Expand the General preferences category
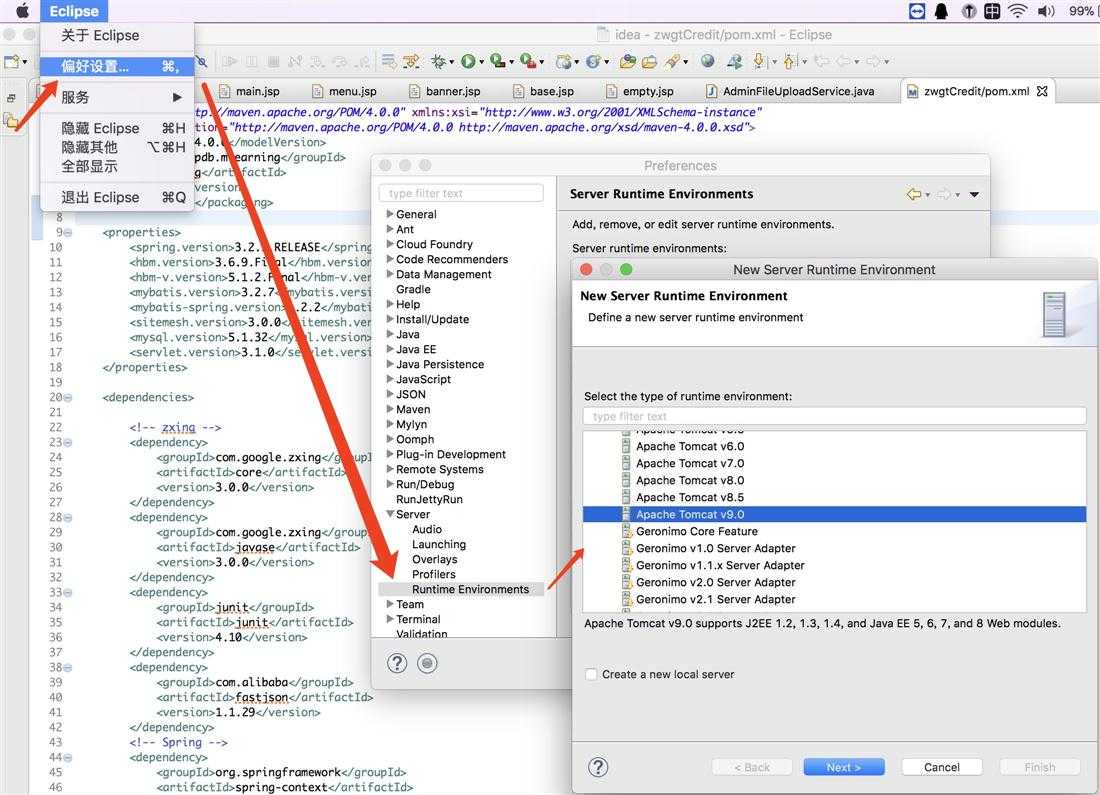The image size is (1100, 795). point(390,214)
